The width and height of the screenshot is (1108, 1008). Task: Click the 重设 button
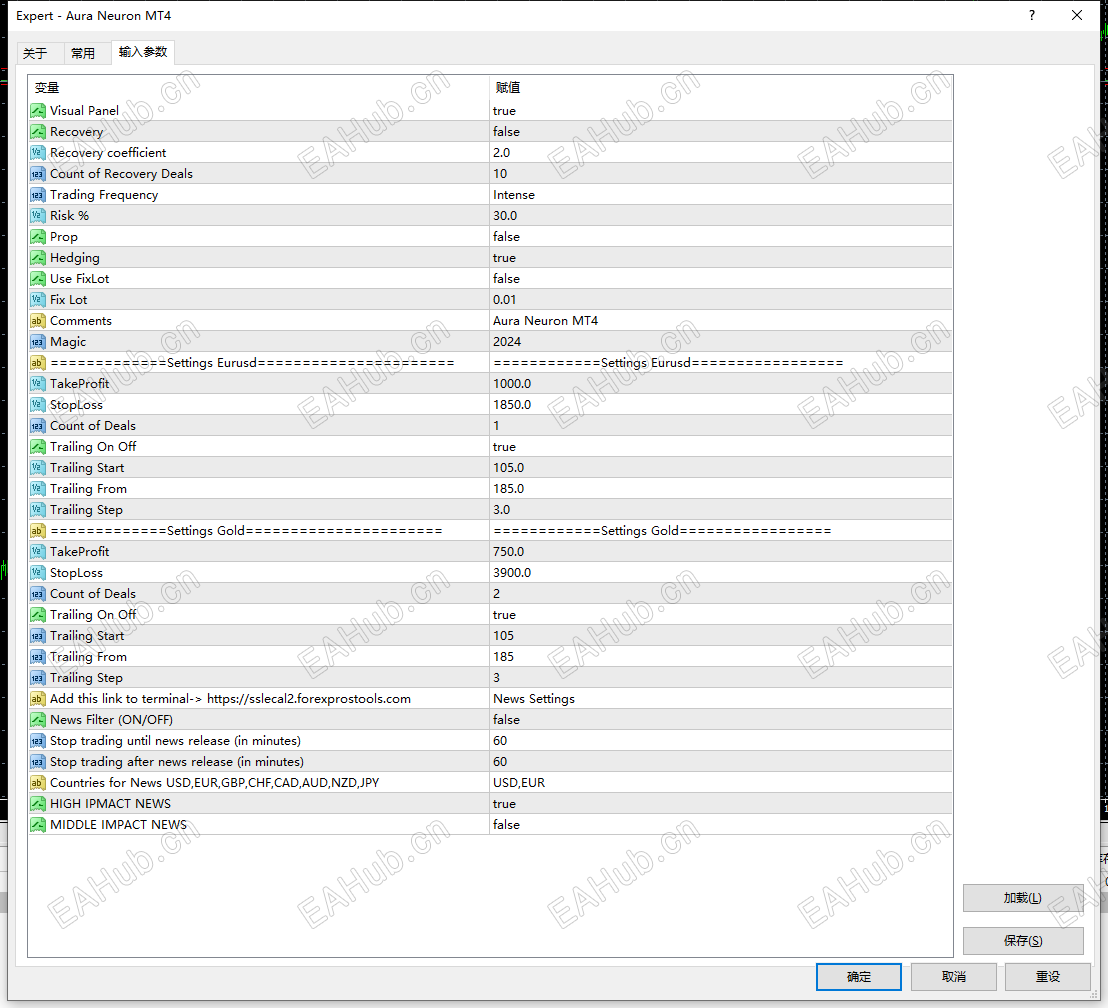1048,977
